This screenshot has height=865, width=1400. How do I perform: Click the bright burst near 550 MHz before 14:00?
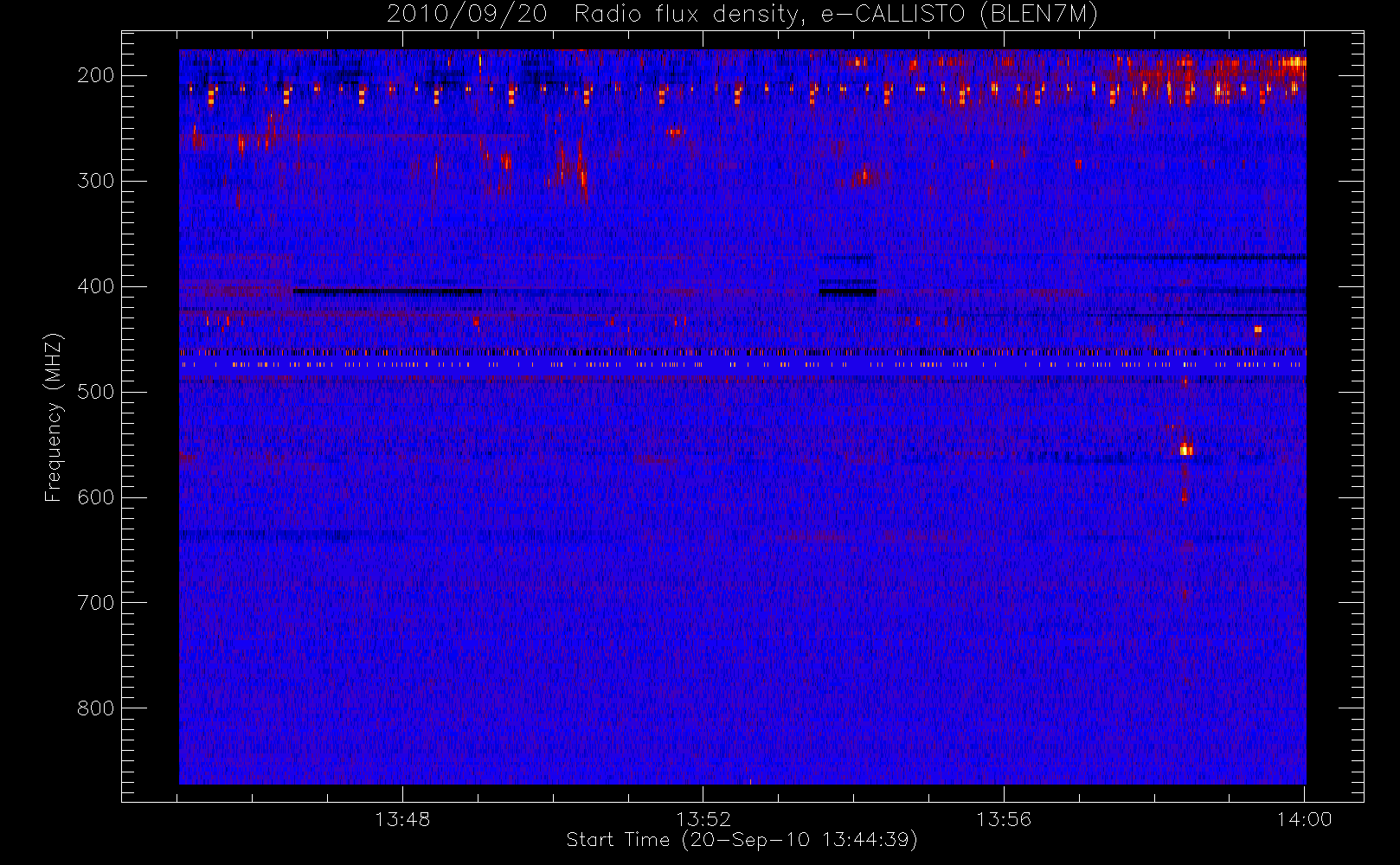[1186, 449]
